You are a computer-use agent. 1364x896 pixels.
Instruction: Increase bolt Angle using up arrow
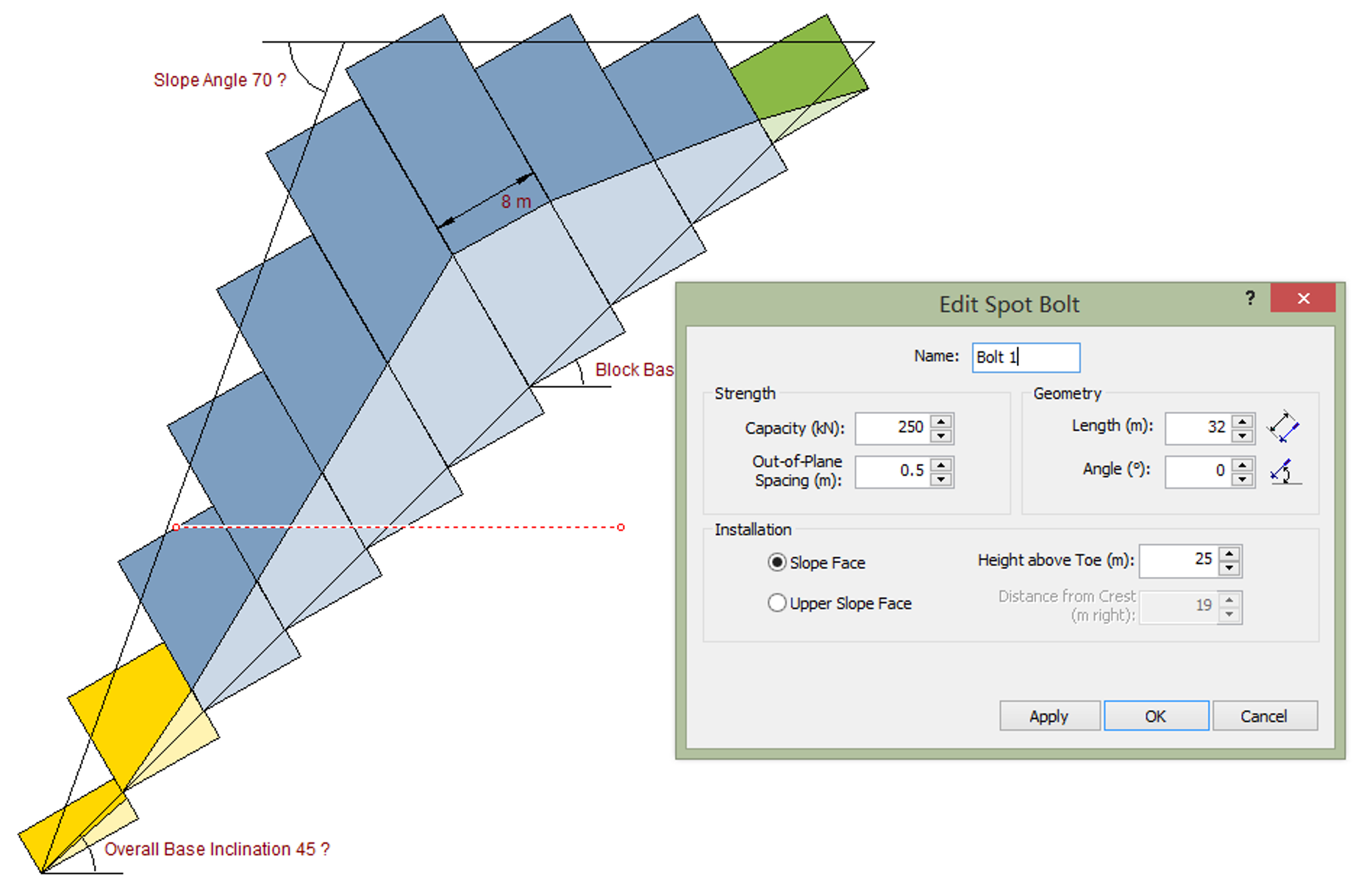coord(1242,465)
